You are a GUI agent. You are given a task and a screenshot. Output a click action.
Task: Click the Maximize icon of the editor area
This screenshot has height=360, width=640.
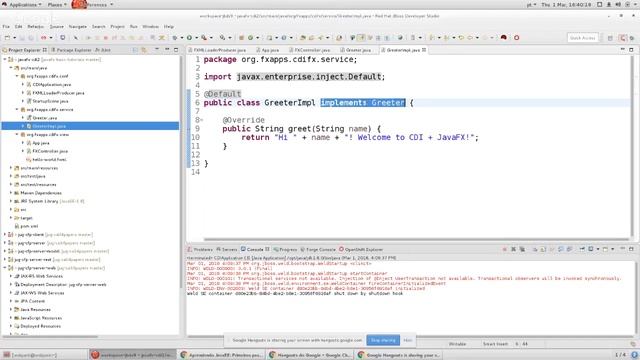coord(631,50)
